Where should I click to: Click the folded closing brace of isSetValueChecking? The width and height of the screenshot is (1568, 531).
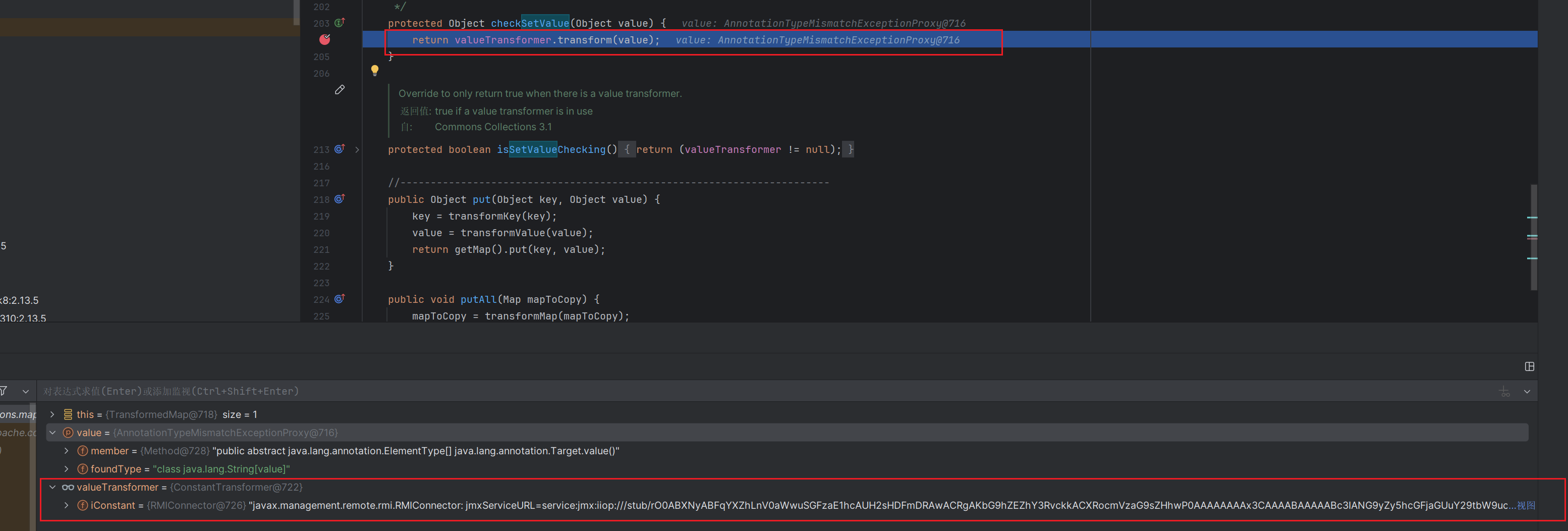tap(850, 149)
